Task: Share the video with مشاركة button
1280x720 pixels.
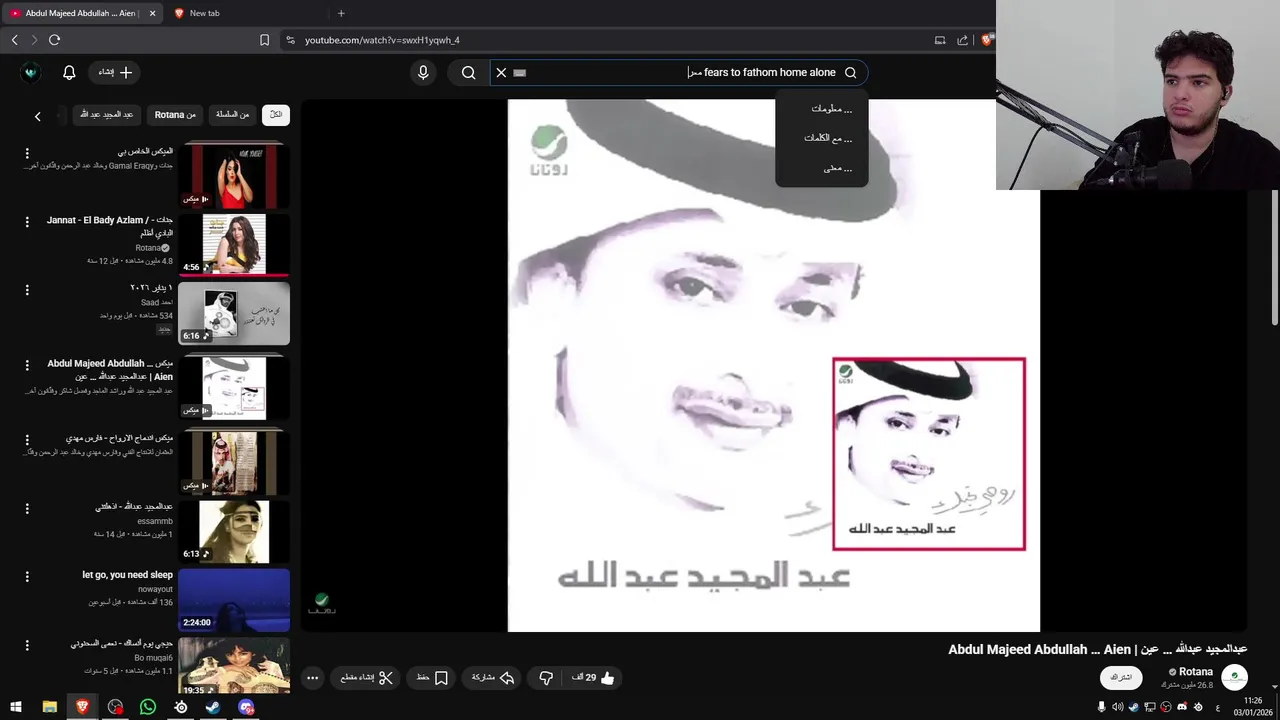Action: point(493,678)
